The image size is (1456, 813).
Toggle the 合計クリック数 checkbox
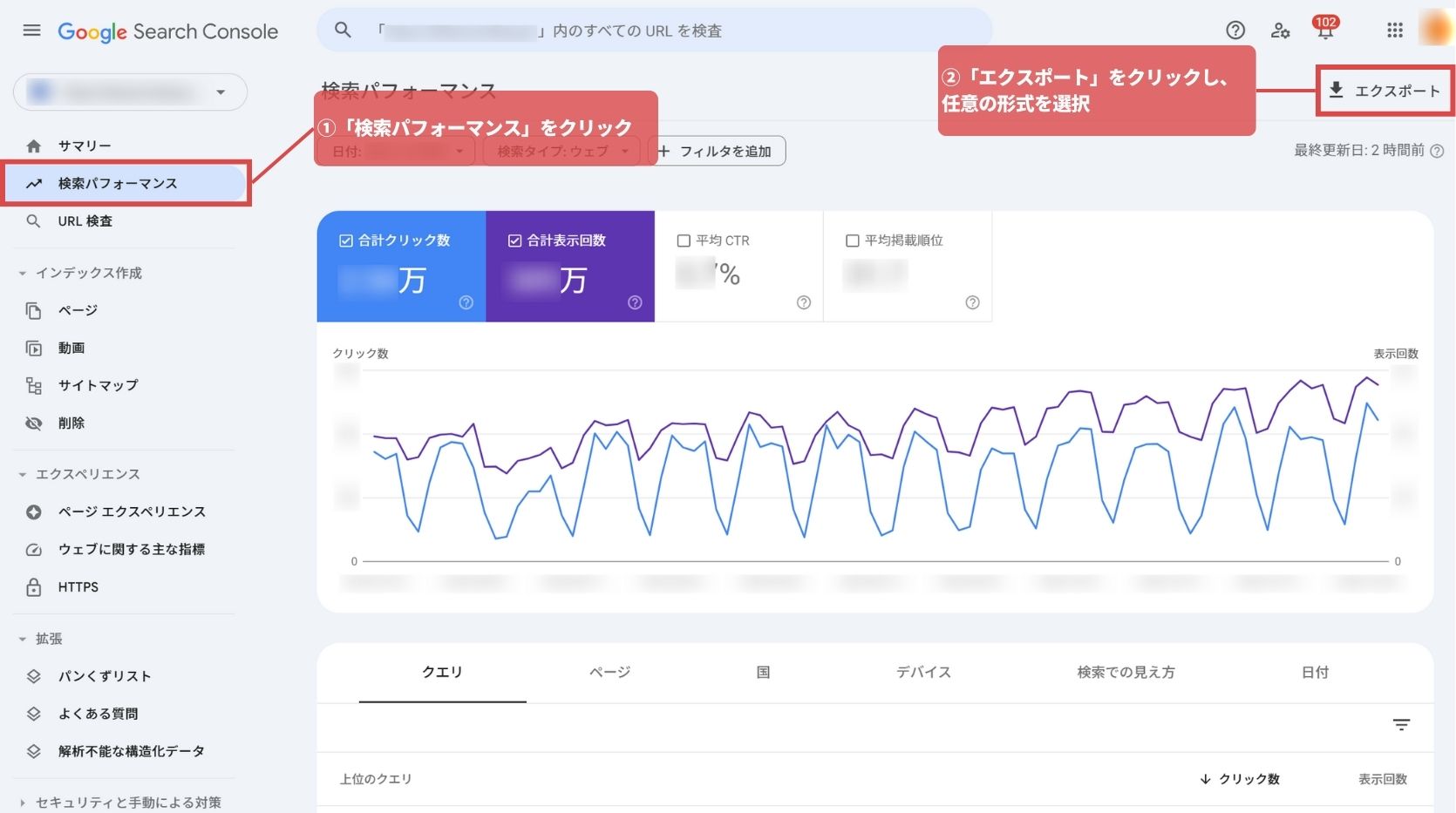pos(346,241)
